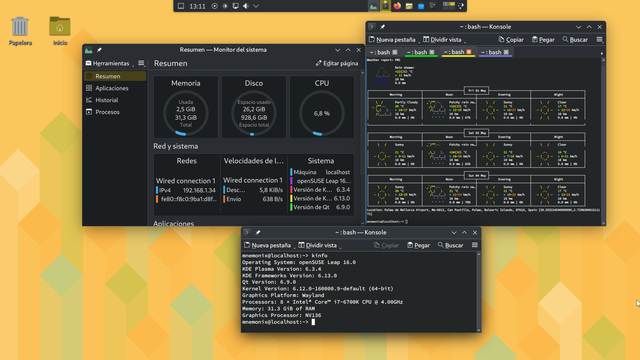Click Buscar in the upper Konsole toolbar
The height and width of the screenshot is (360, 640).
coord(575,40)
